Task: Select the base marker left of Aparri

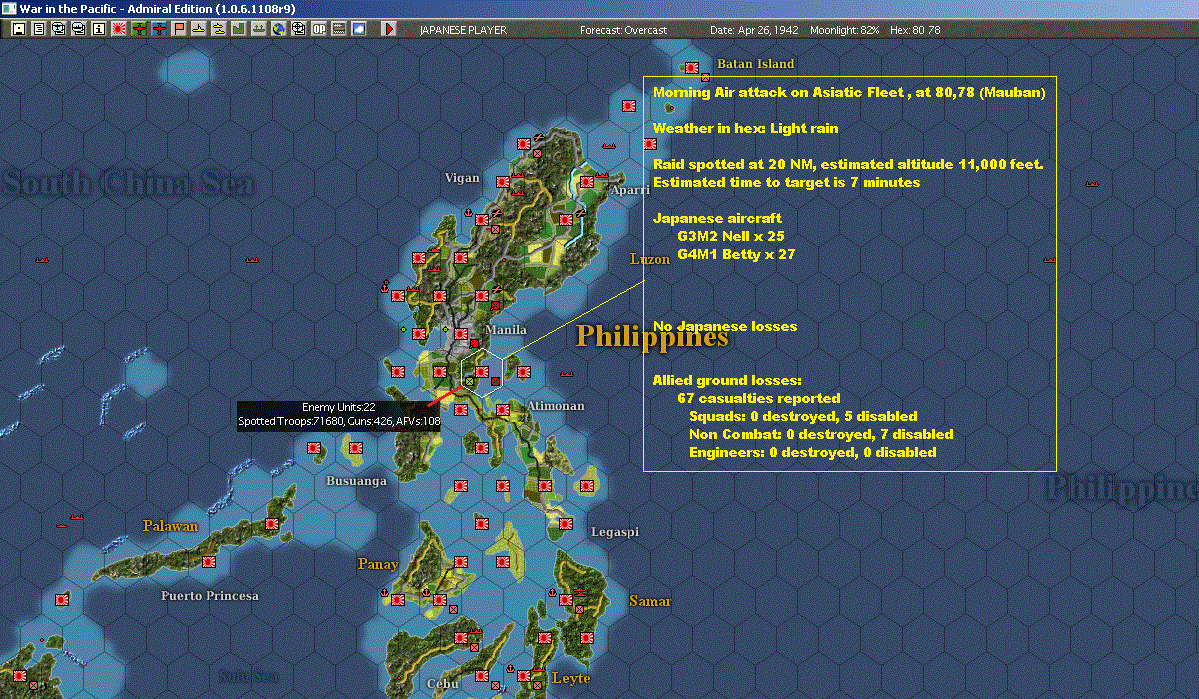Action: click(x=587, y=182)
